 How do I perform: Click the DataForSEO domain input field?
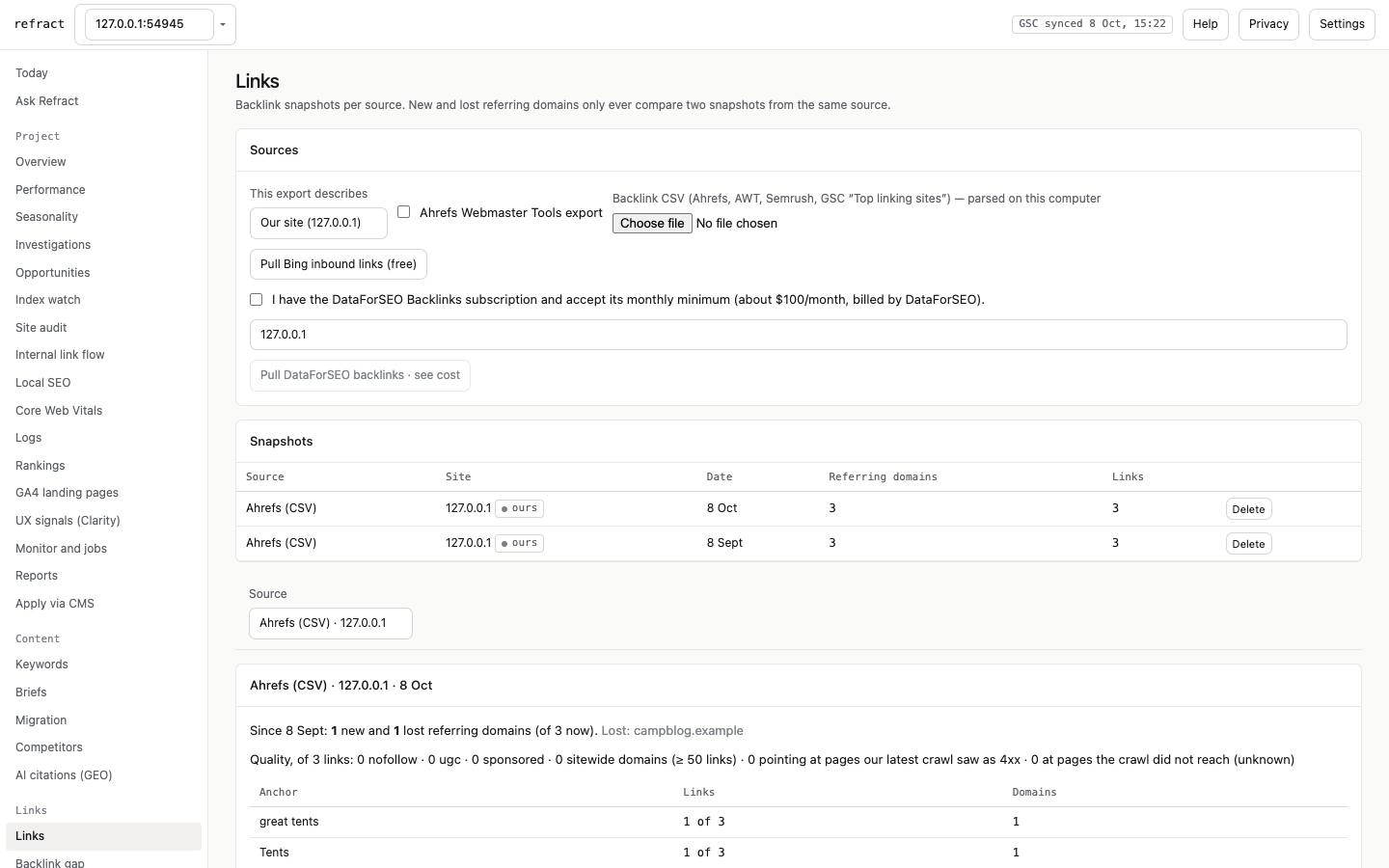pyautogui.click(x=798, y=335)
